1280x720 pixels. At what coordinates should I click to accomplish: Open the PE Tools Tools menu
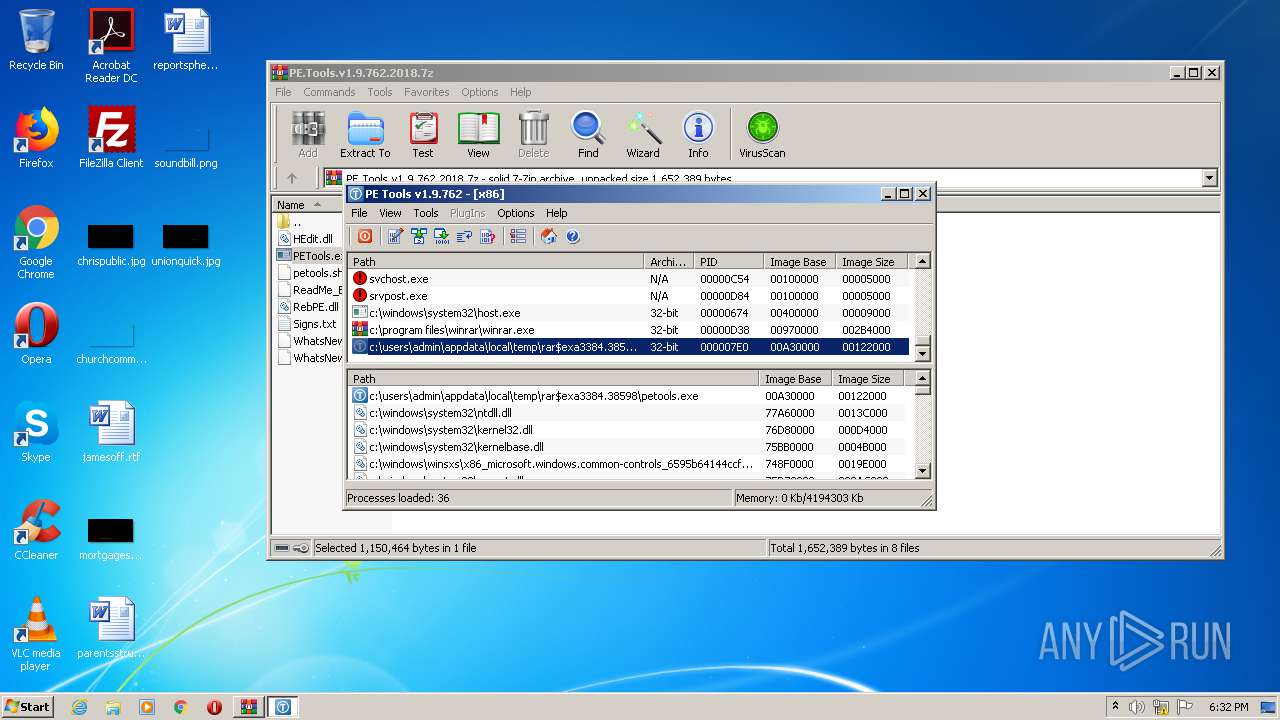pos(426,213)
